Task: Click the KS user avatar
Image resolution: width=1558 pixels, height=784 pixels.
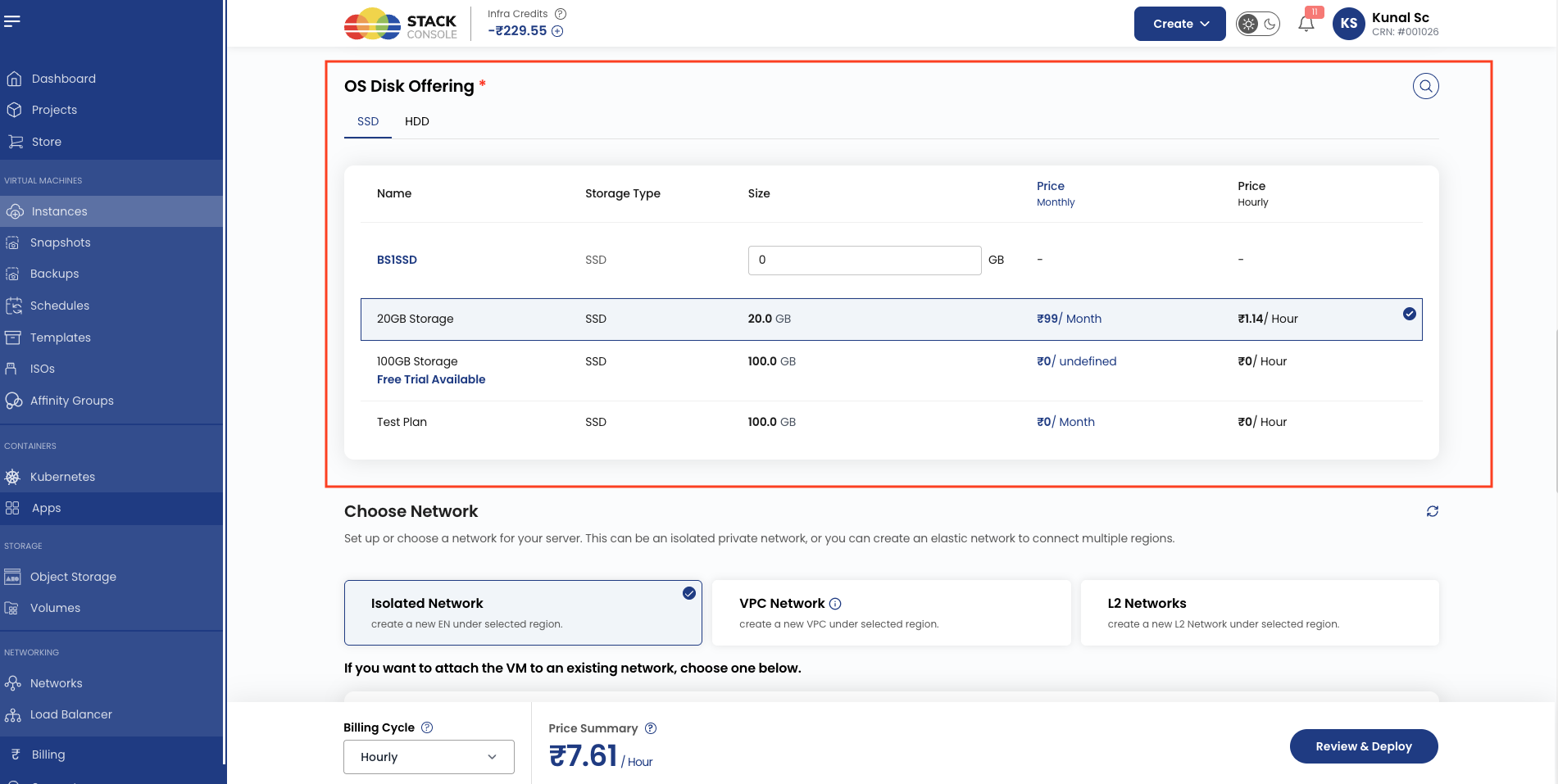Action: 1349,24
